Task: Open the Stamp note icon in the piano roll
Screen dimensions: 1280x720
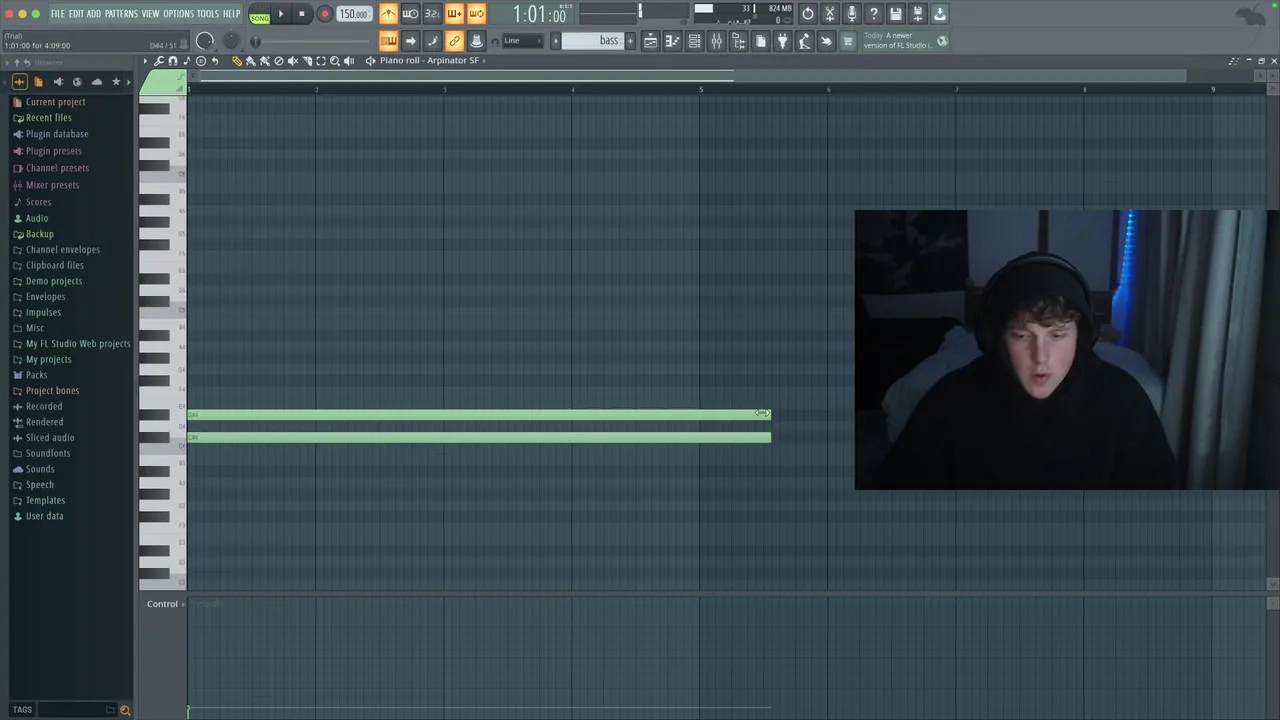Action: 186,61
